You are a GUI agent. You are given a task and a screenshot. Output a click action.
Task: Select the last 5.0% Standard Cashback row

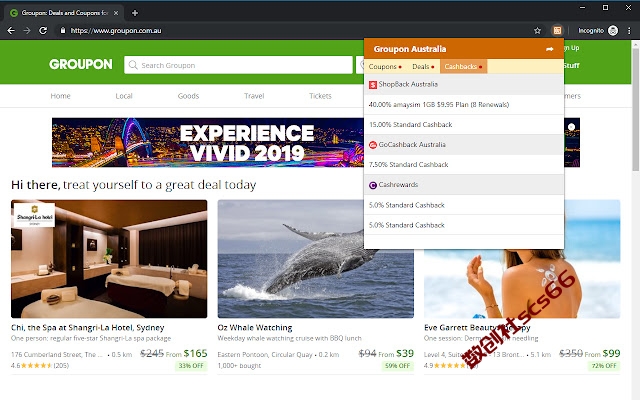[x=464, y=225]
